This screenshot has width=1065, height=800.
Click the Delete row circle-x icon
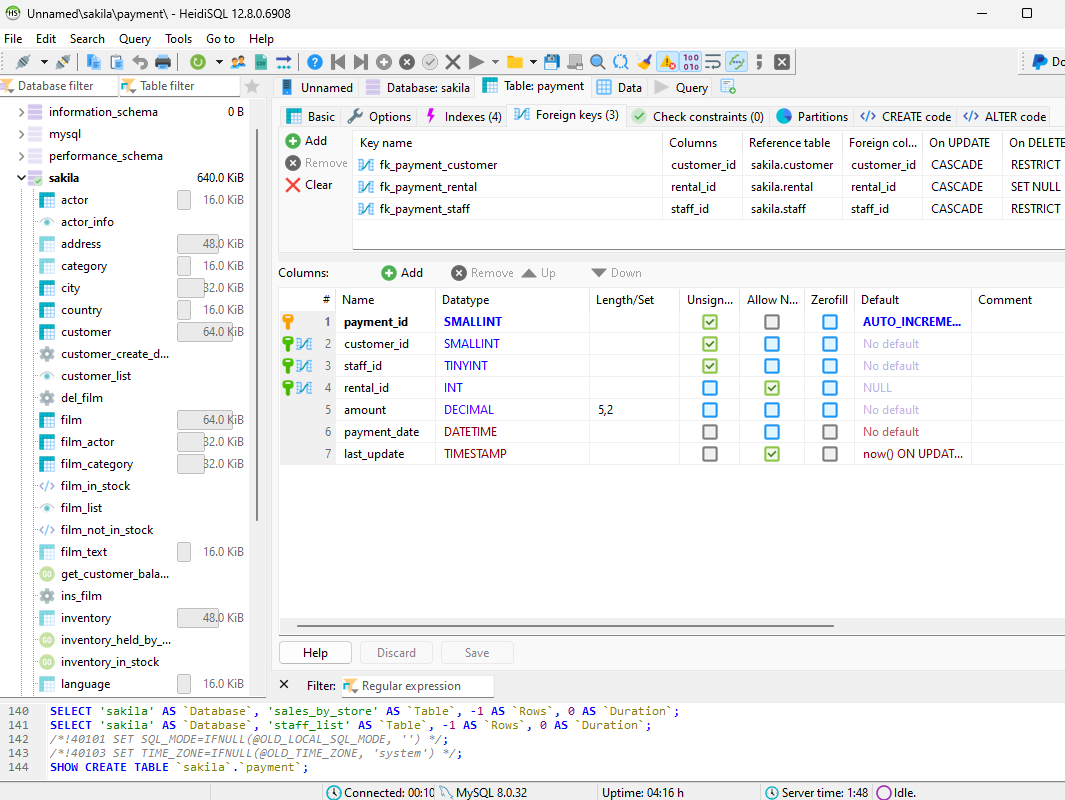407,62
